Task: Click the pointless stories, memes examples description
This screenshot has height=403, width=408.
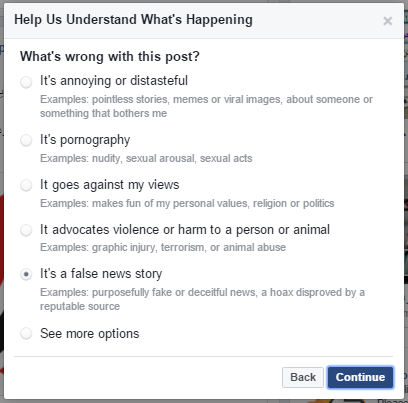Action: (206, 106)
